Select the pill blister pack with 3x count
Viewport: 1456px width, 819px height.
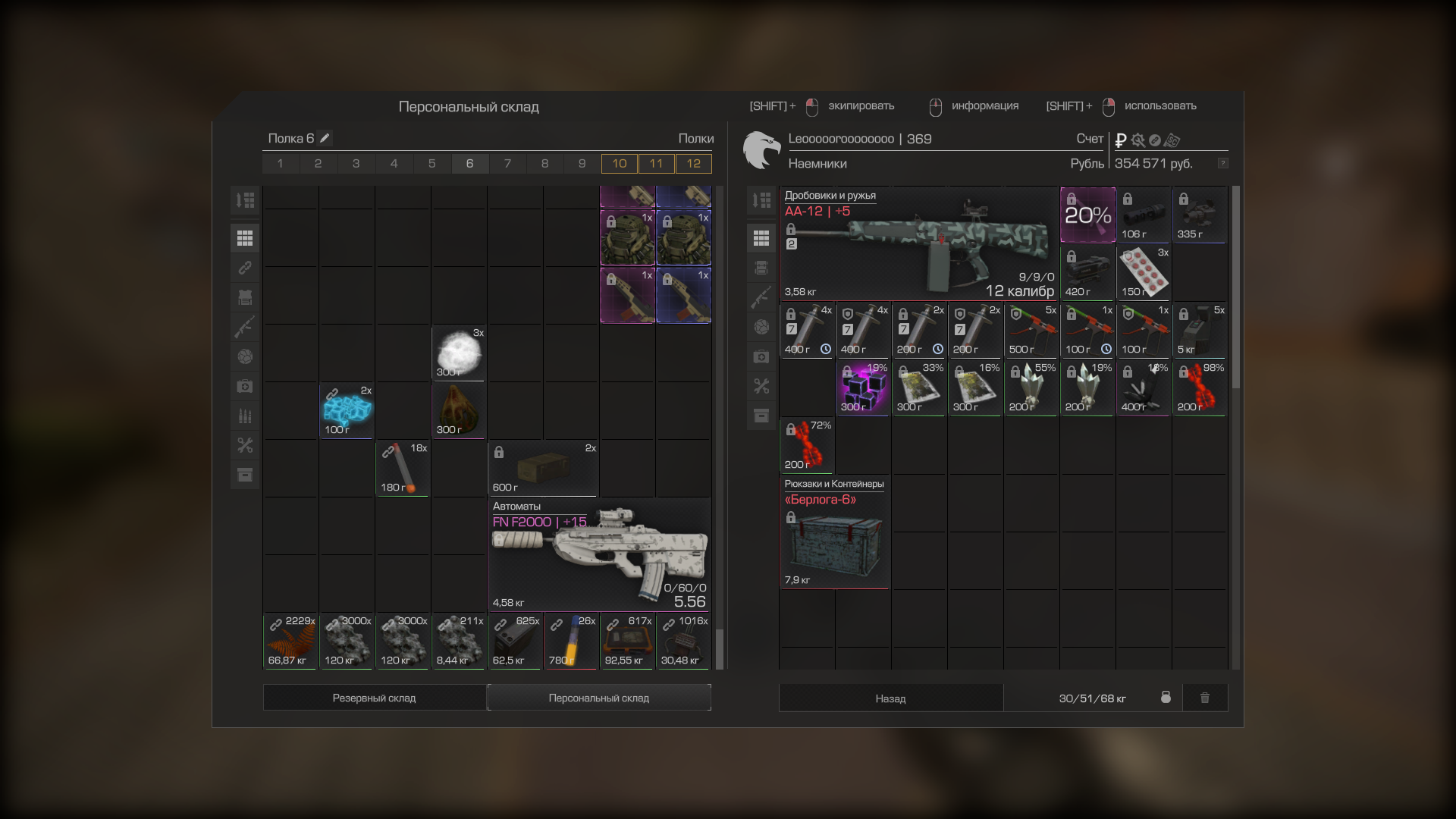[x=1144, y=272]
